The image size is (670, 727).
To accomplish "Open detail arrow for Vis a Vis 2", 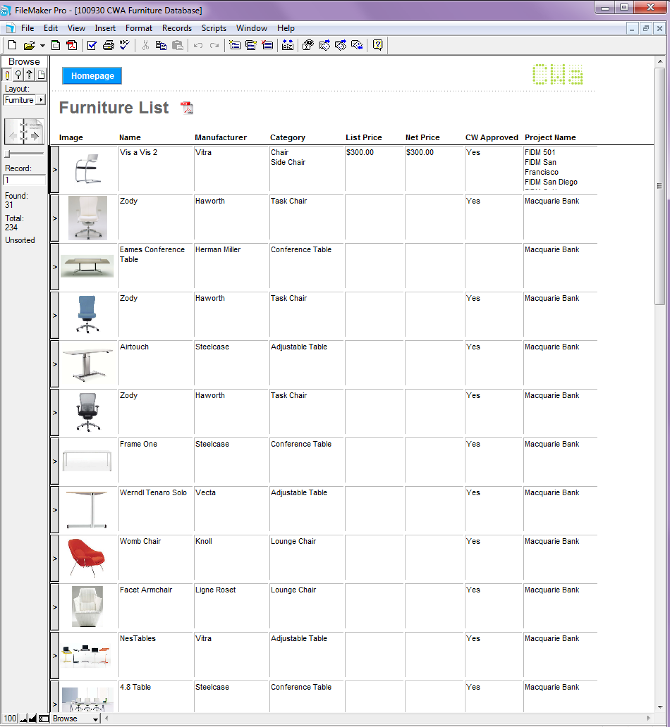I will [x=54, y=170].
